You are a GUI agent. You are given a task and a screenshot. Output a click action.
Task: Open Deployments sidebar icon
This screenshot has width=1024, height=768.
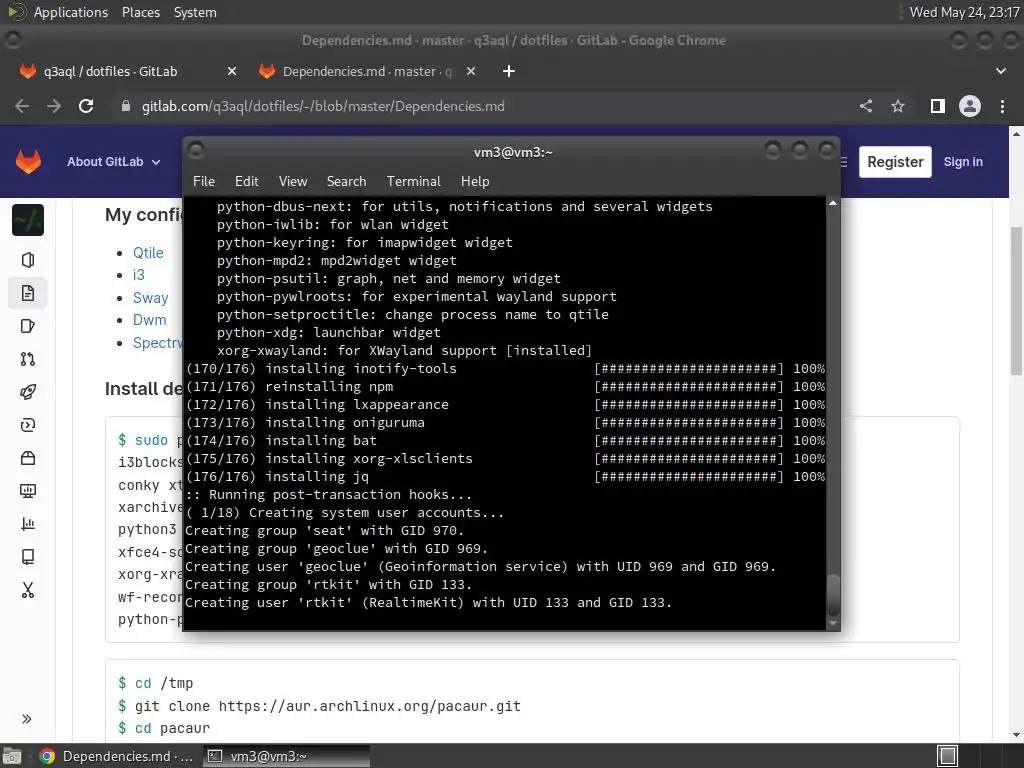click(x=28, y=425)
